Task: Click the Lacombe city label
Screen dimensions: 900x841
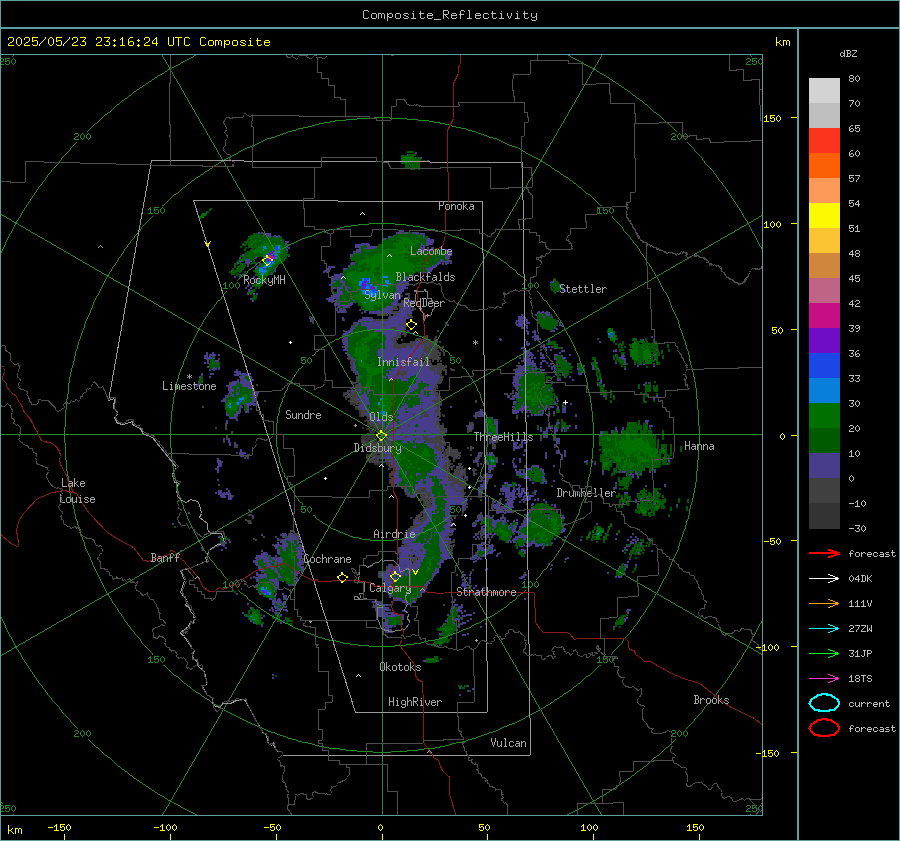Action: [431, 251]
